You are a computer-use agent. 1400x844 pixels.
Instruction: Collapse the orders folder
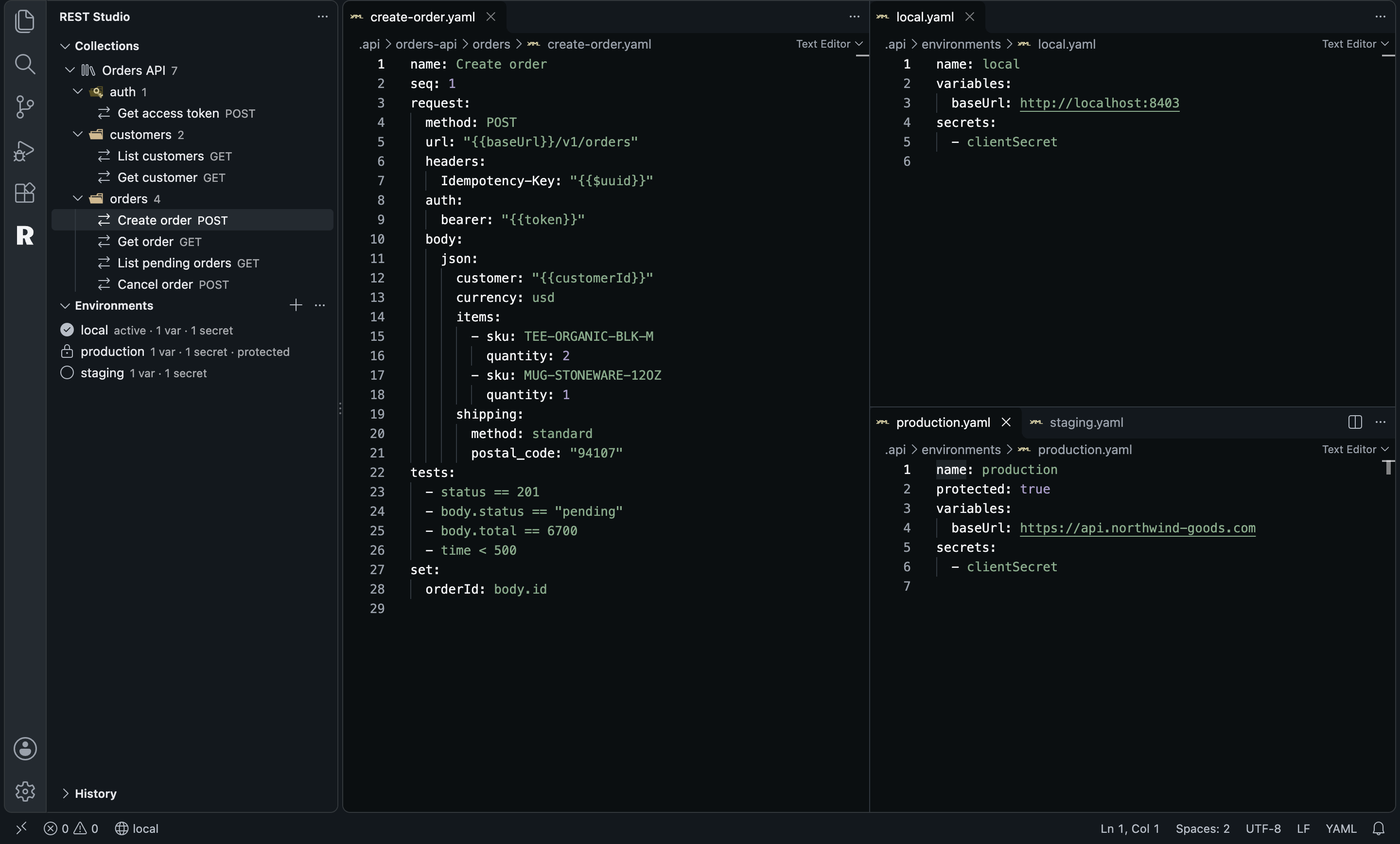pyautogui.click(x=78, y=198)
